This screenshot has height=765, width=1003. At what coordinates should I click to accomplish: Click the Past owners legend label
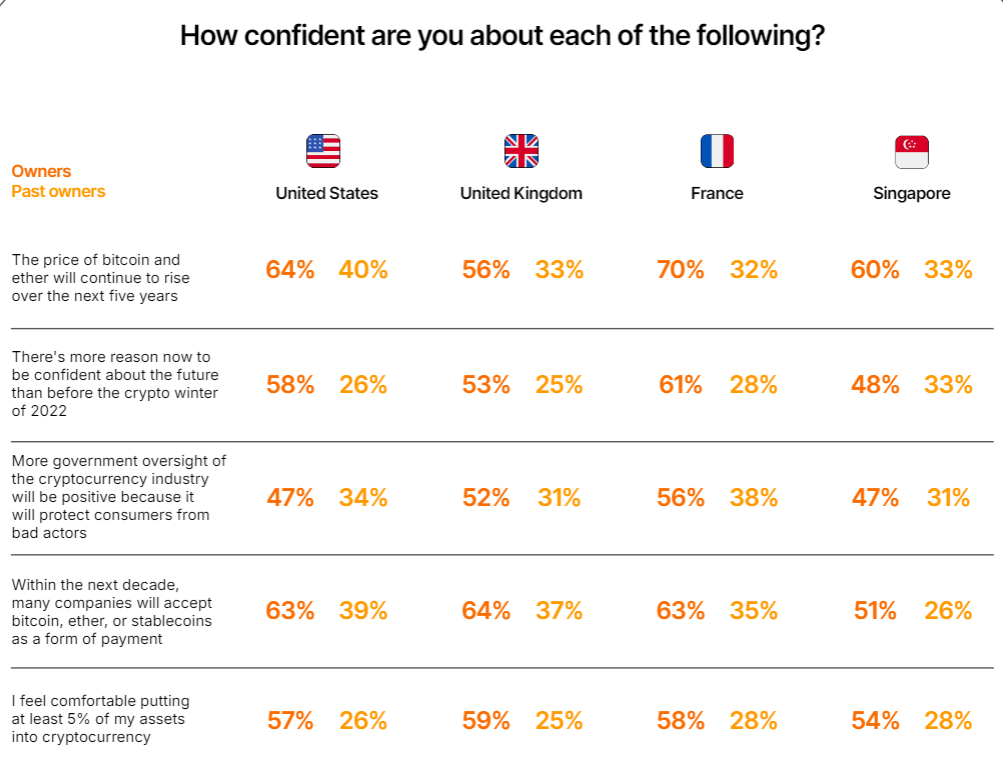58,191
